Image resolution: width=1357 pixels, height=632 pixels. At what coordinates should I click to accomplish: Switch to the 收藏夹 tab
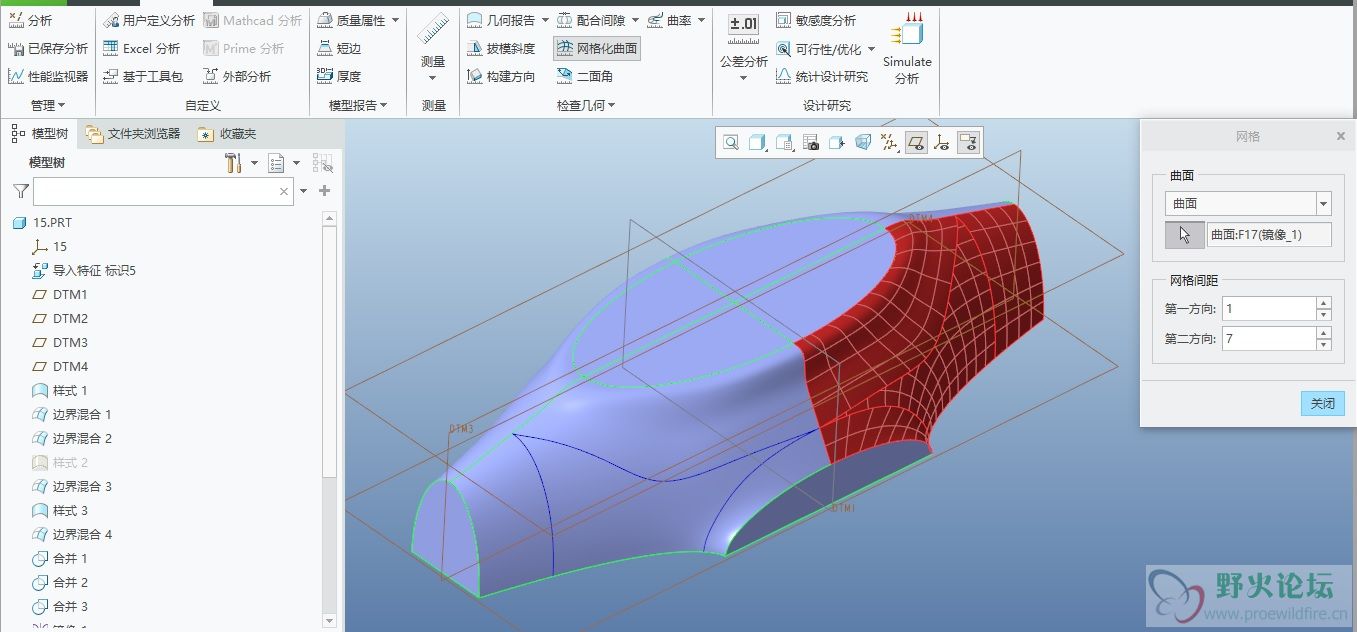pos(227,133)
